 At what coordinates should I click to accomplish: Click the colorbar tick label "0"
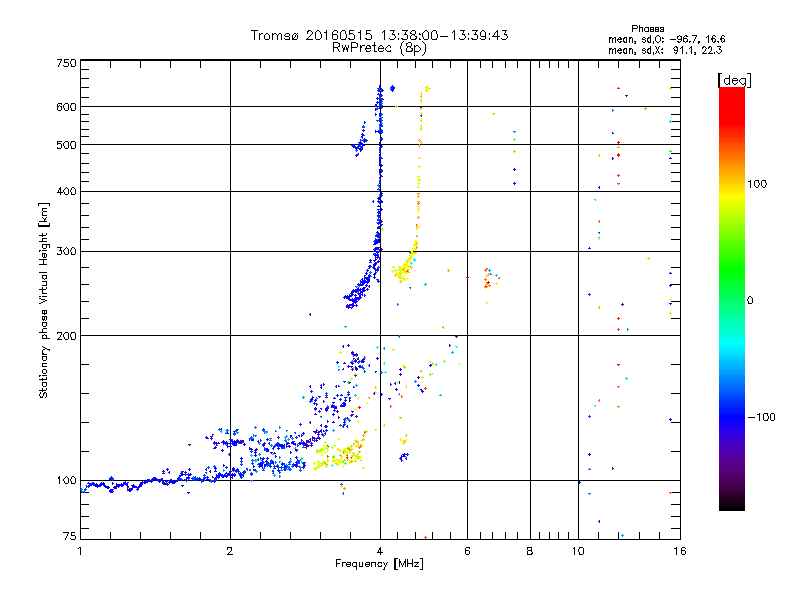click(750, 301)
